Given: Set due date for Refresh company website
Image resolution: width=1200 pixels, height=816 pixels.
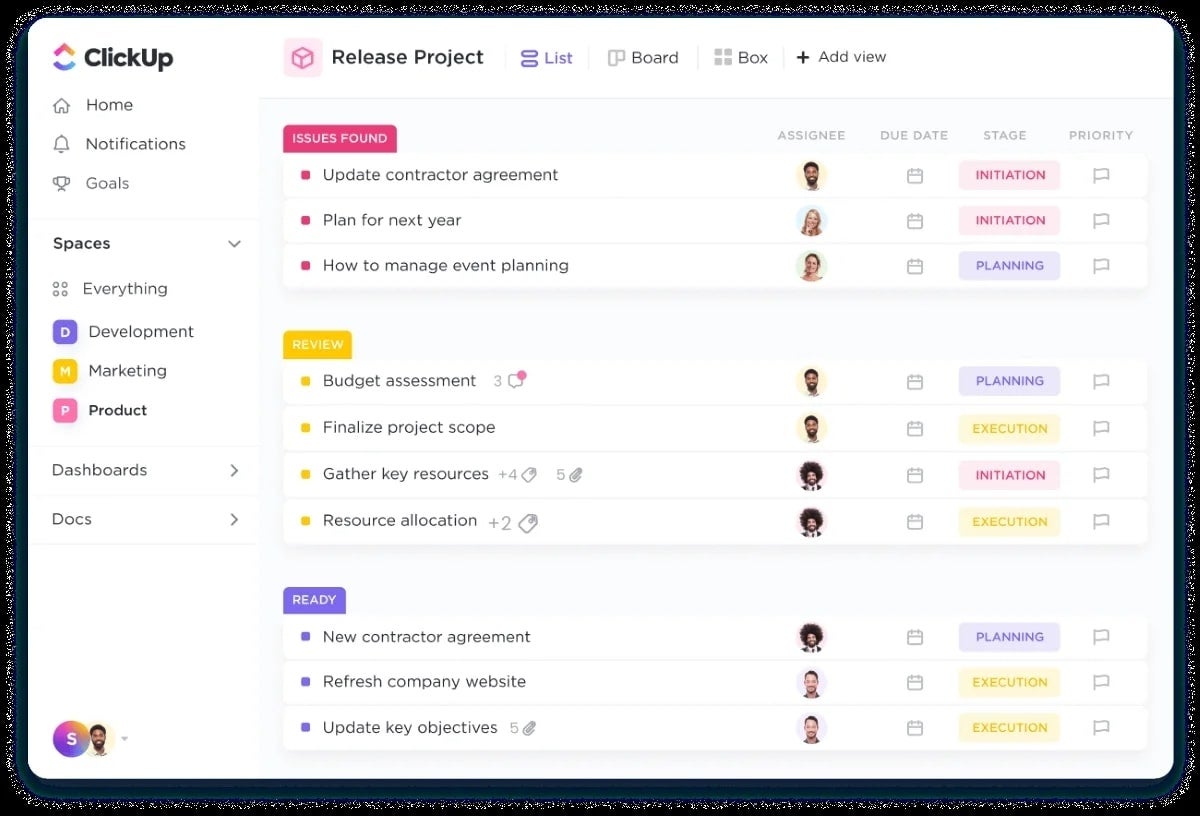Looking at the screenshot, I should coord(914,683).
